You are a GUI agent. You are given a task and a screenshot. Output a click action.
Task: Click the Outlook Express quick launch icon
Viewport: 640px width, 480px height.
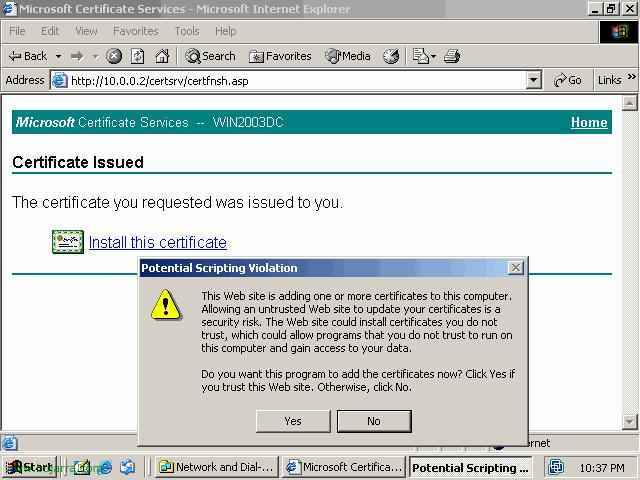[x=128, y=467]
